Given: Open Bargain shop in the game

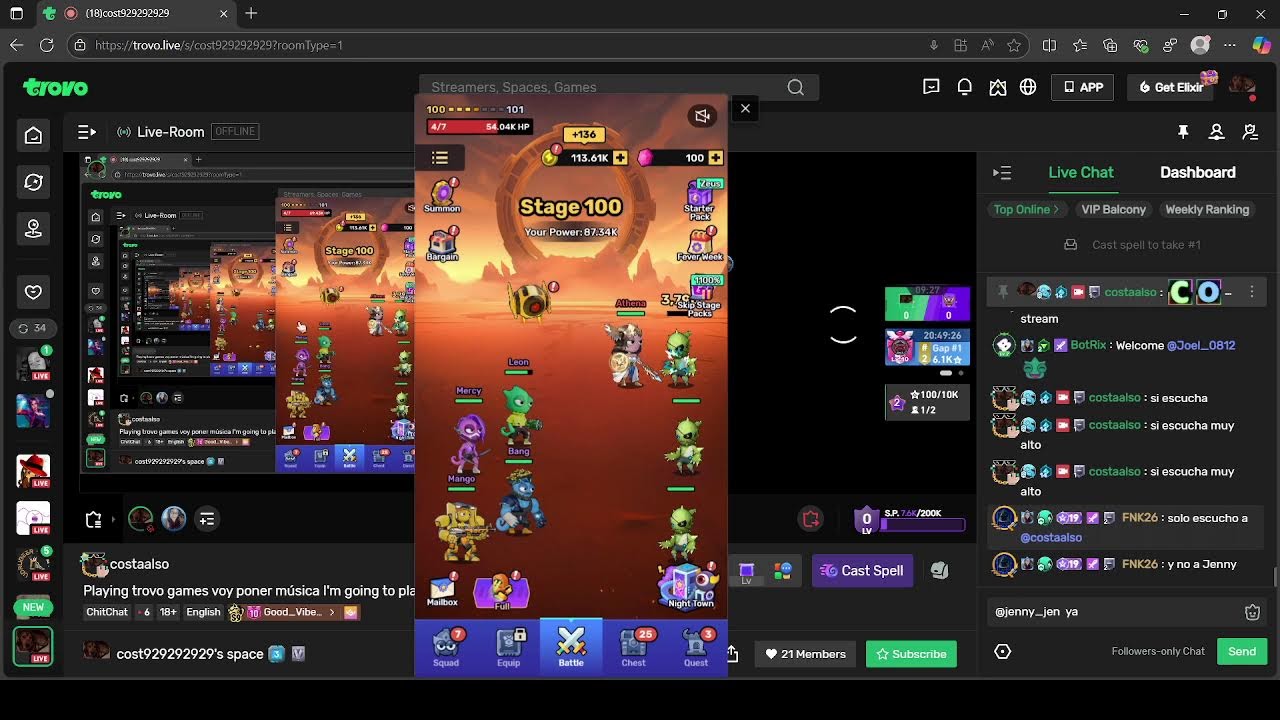Looking at the screenshot, I should coord(442,244).
